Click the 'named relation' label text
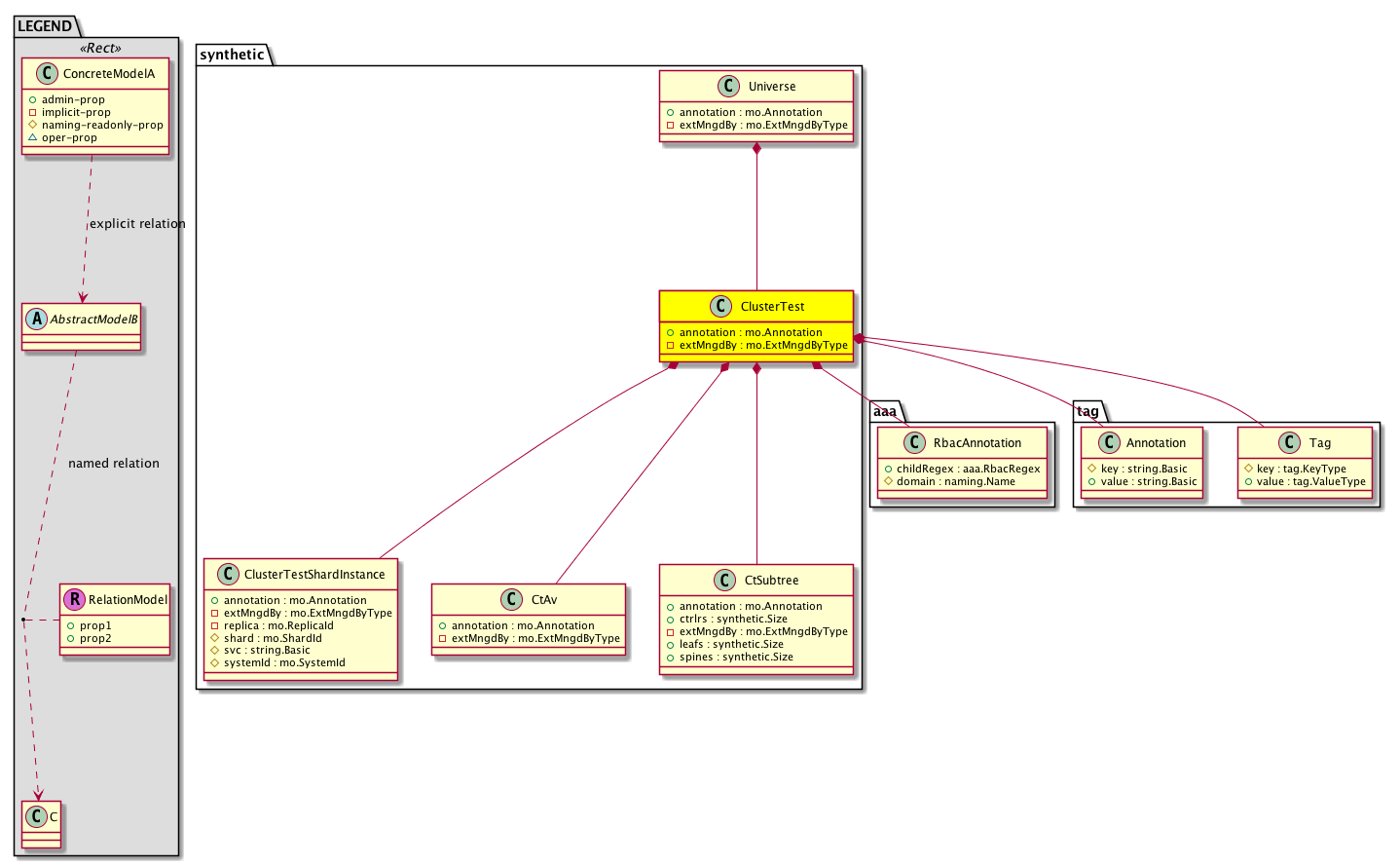 (114, 464)
